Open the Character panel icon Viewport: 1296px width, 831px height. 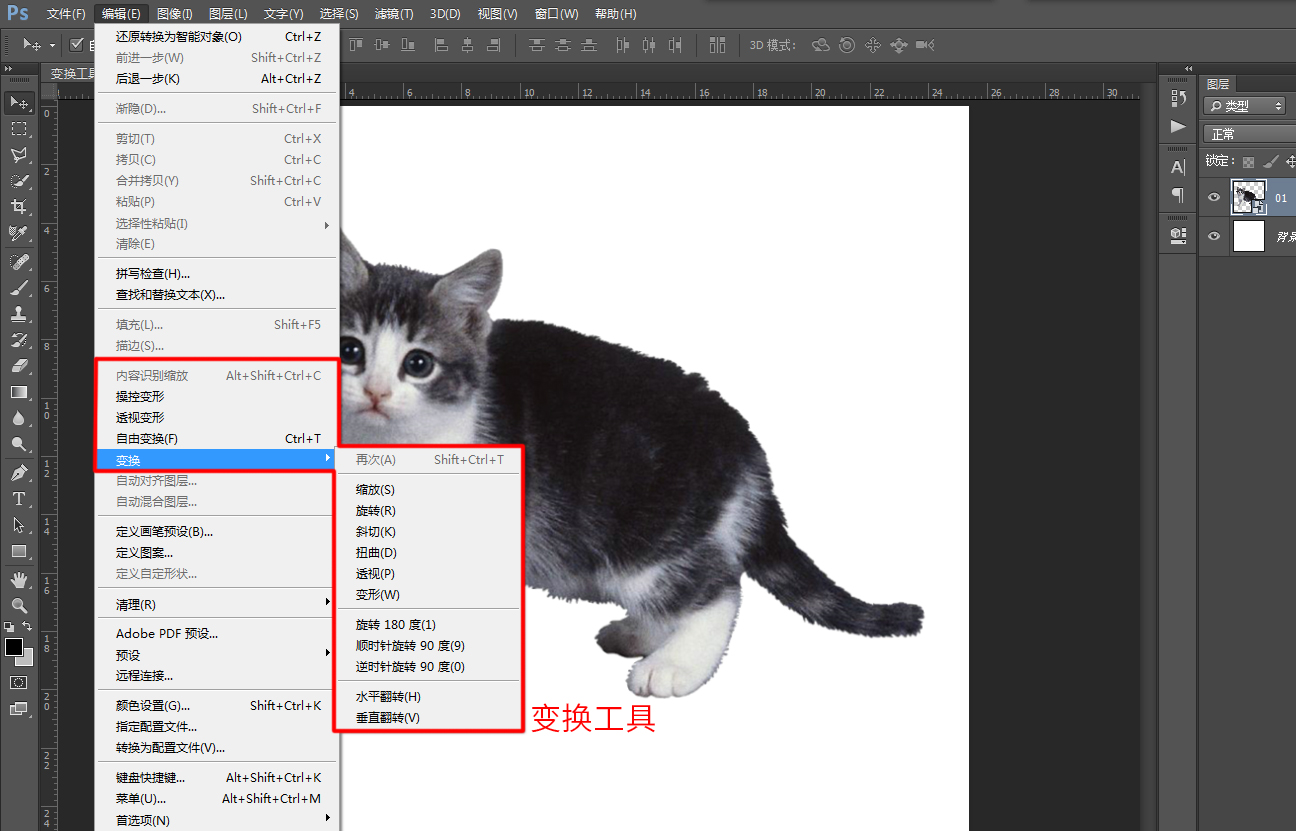1178,167
